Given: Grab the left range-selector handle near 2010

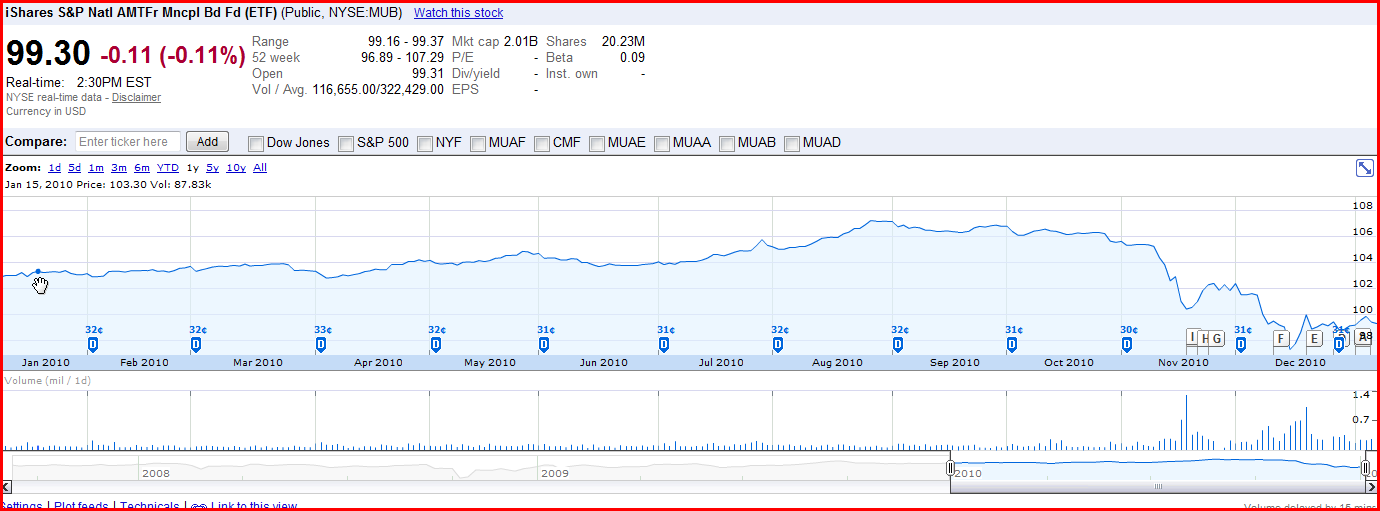Looking at the screenshot, I should click(951, 468).
